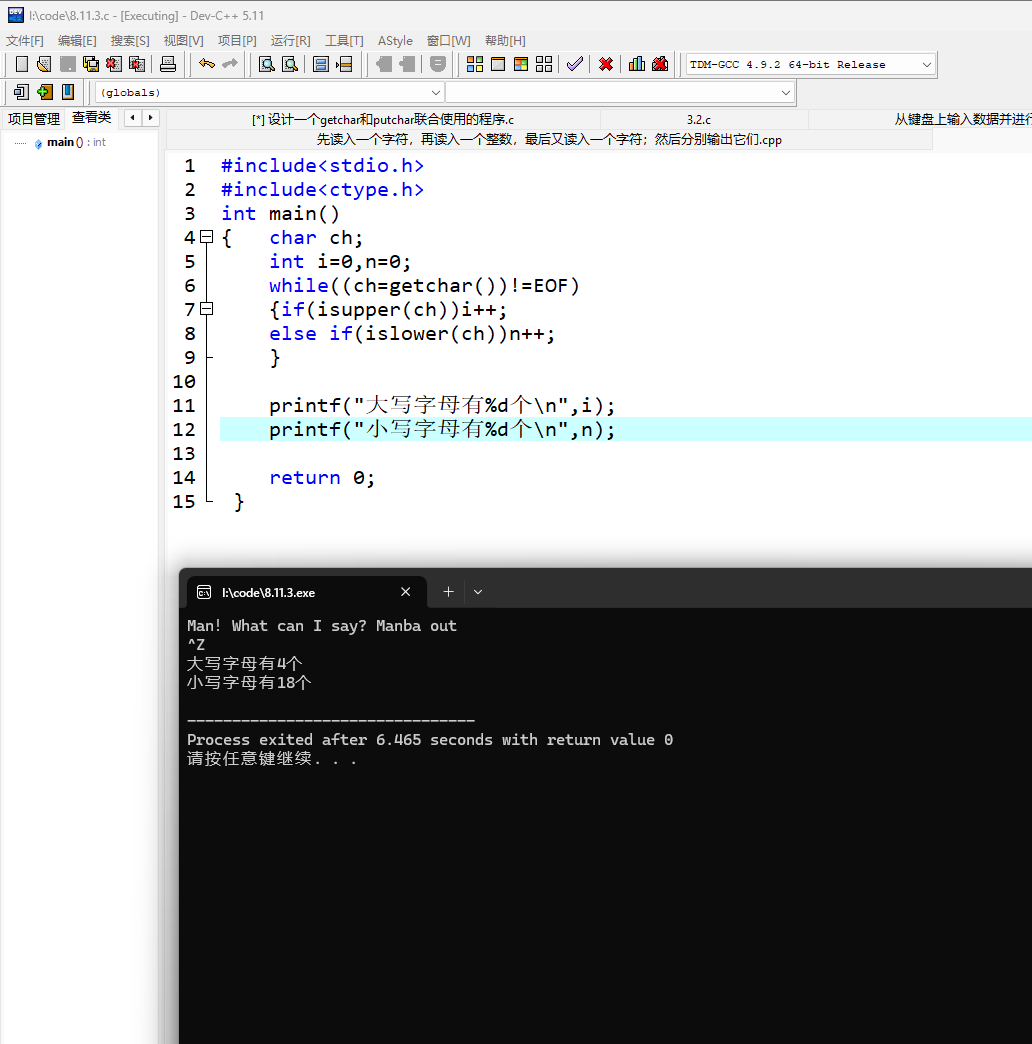Viewport: 1032px width, 1044px height.
Task: Add a new console tab
Action: pos(449,592)
